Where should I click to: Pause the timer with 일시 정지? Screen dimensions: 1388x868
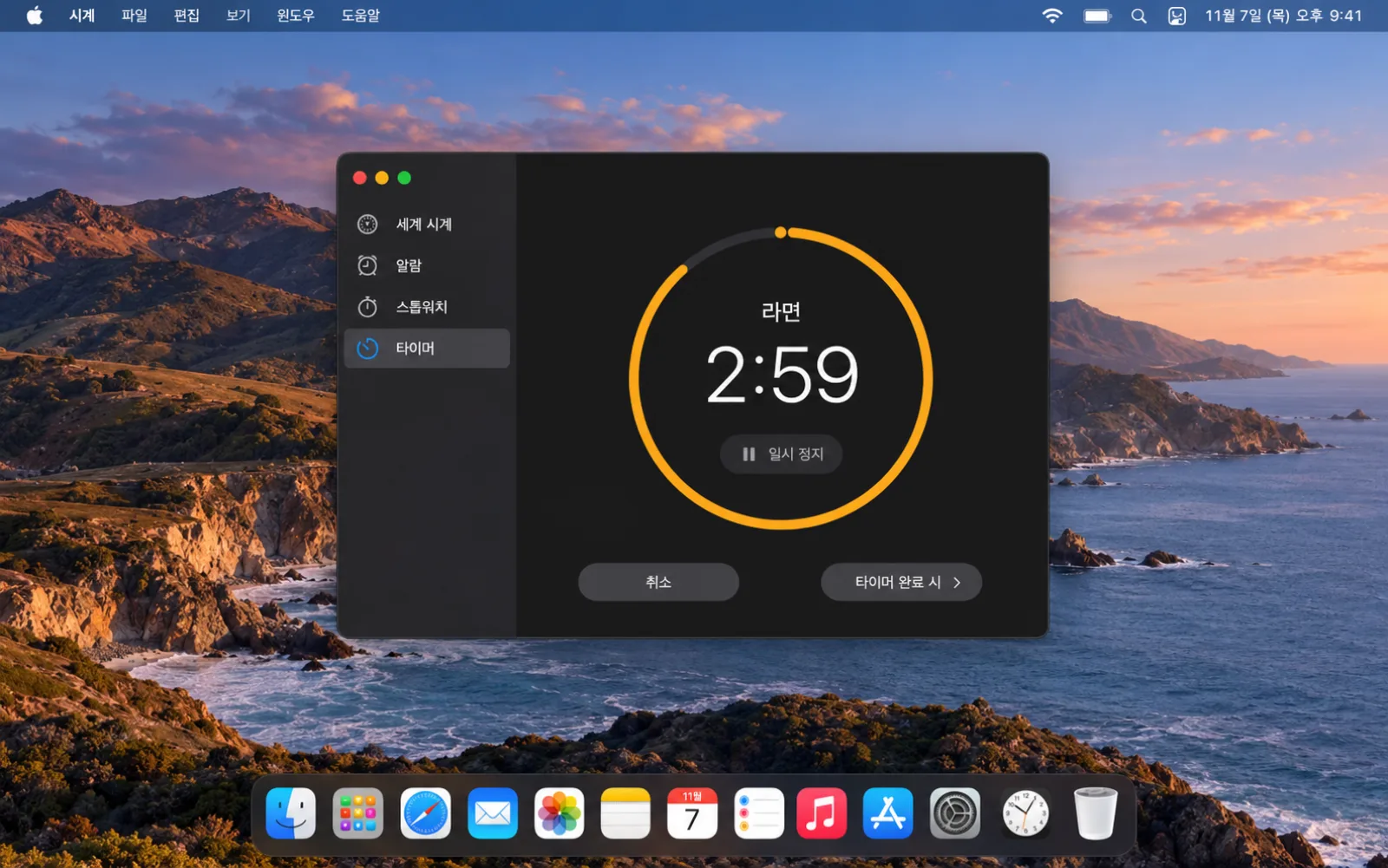[x=781, y=454]
